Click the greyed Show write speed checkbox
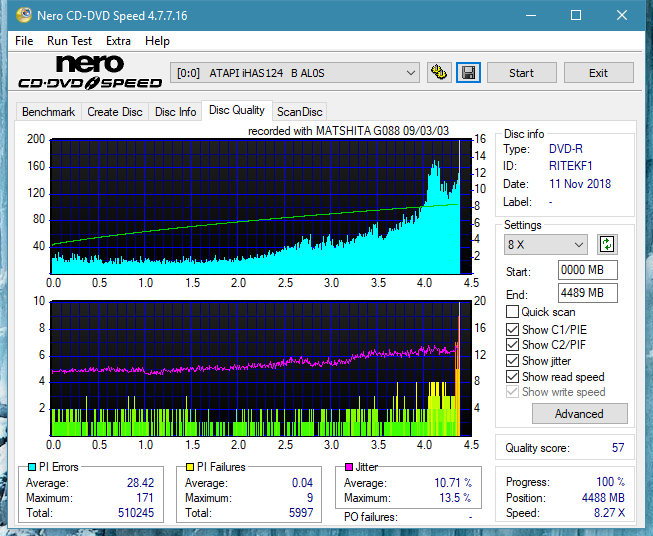This screenshot has width=653, height=536. 512,392
